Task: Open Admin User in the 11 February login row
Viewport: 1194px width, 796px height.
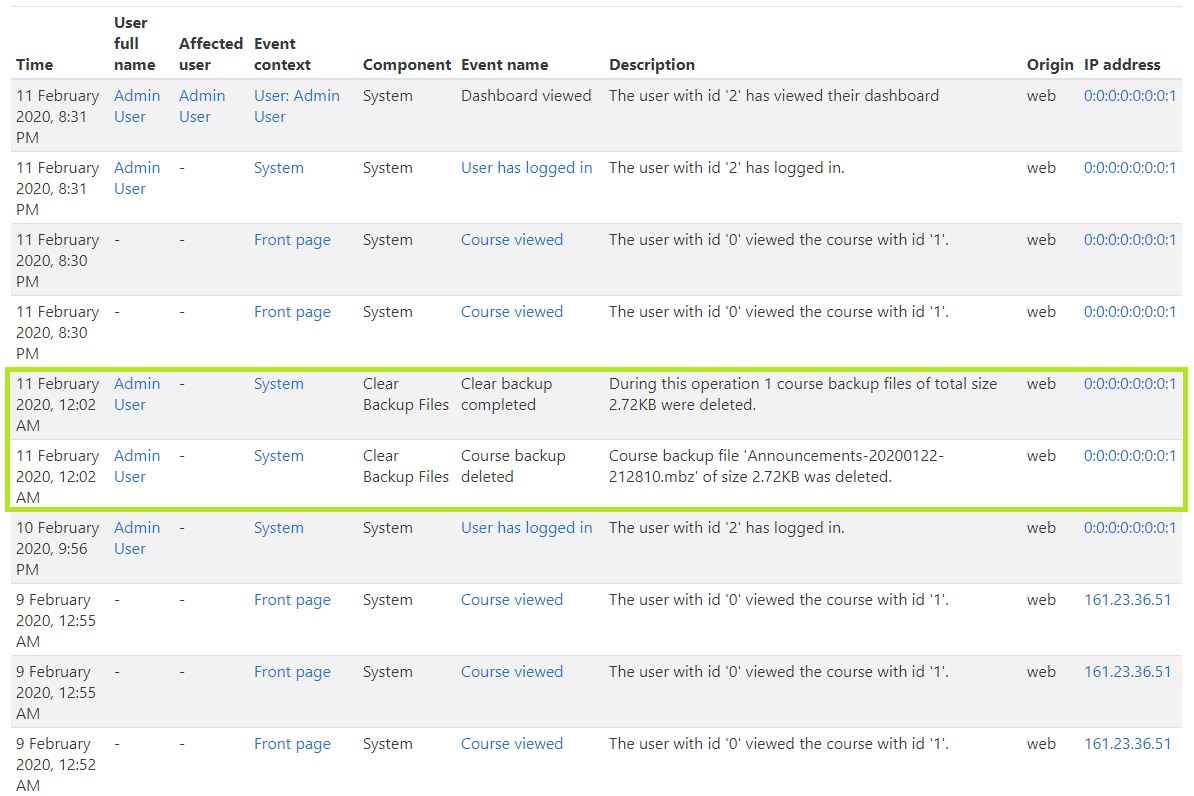Action: pos(137,178)
